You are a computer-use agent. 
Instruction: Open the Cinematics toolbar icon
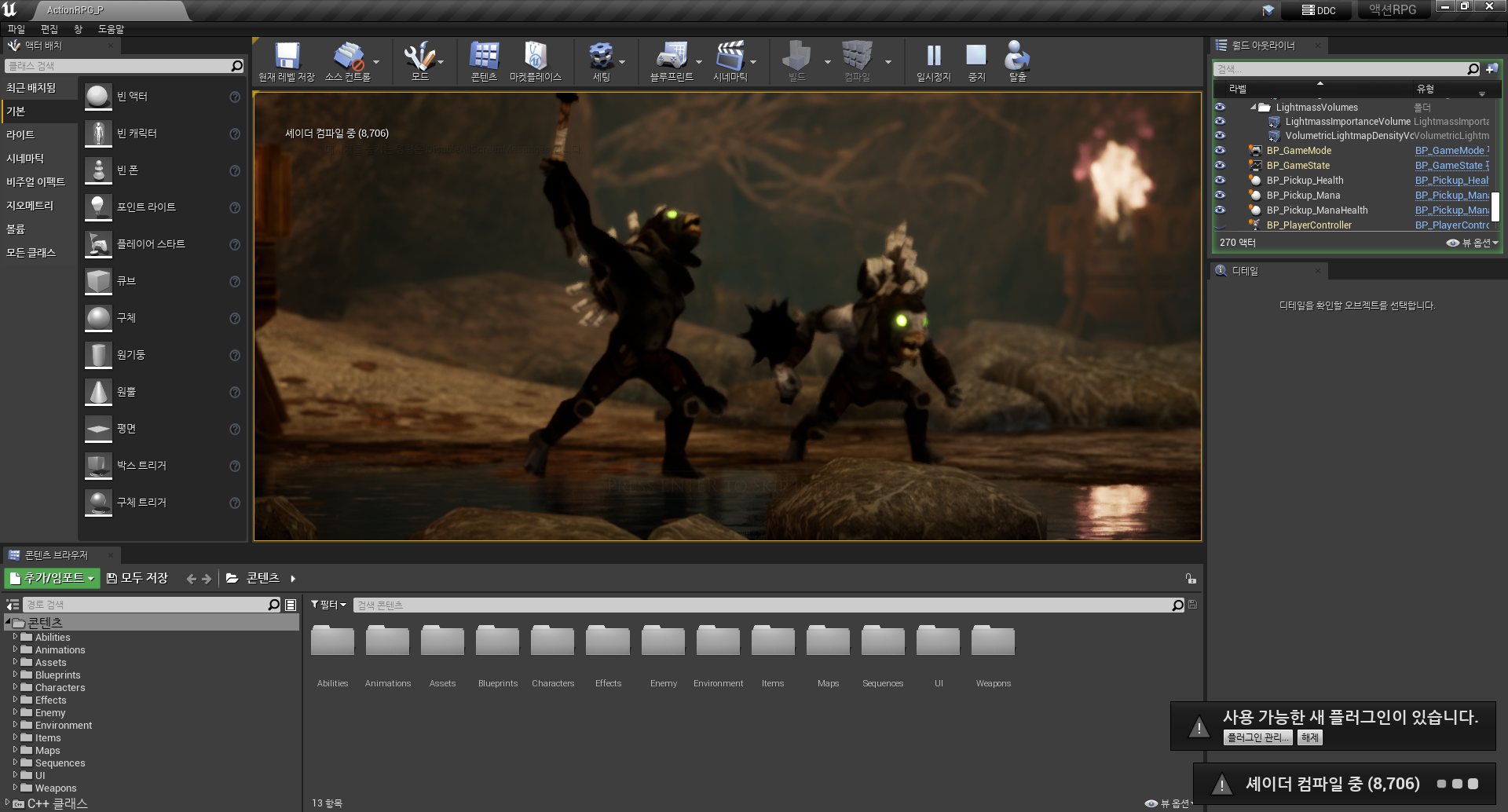coord(730,56)
